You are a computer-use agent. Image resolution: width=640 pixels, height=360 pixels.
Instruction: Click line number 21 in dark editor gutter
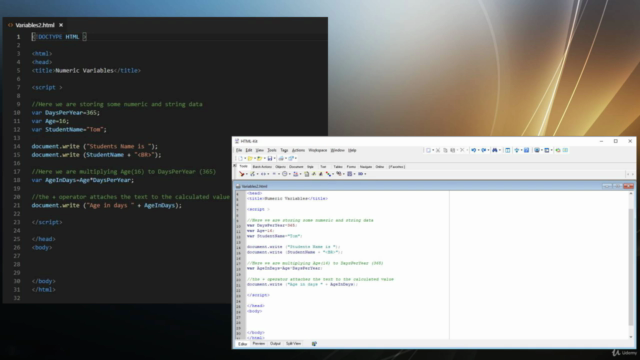pyautogui.click(x=17, y=205)
